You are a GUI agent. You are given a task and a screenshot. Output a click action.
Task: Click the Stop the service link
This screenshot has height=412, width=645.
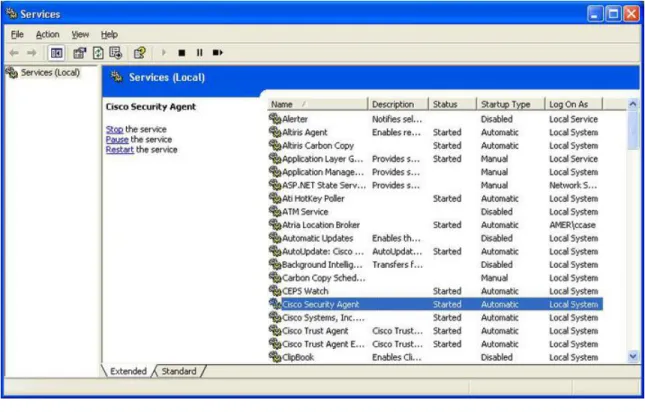coord(114,129)
